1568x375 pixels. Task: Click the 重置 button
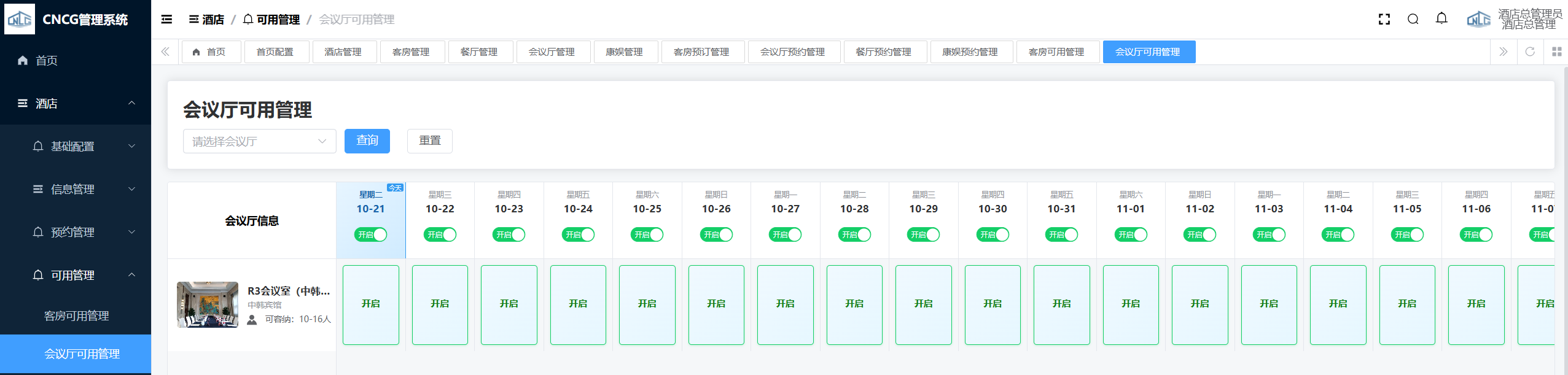(429, 141)
